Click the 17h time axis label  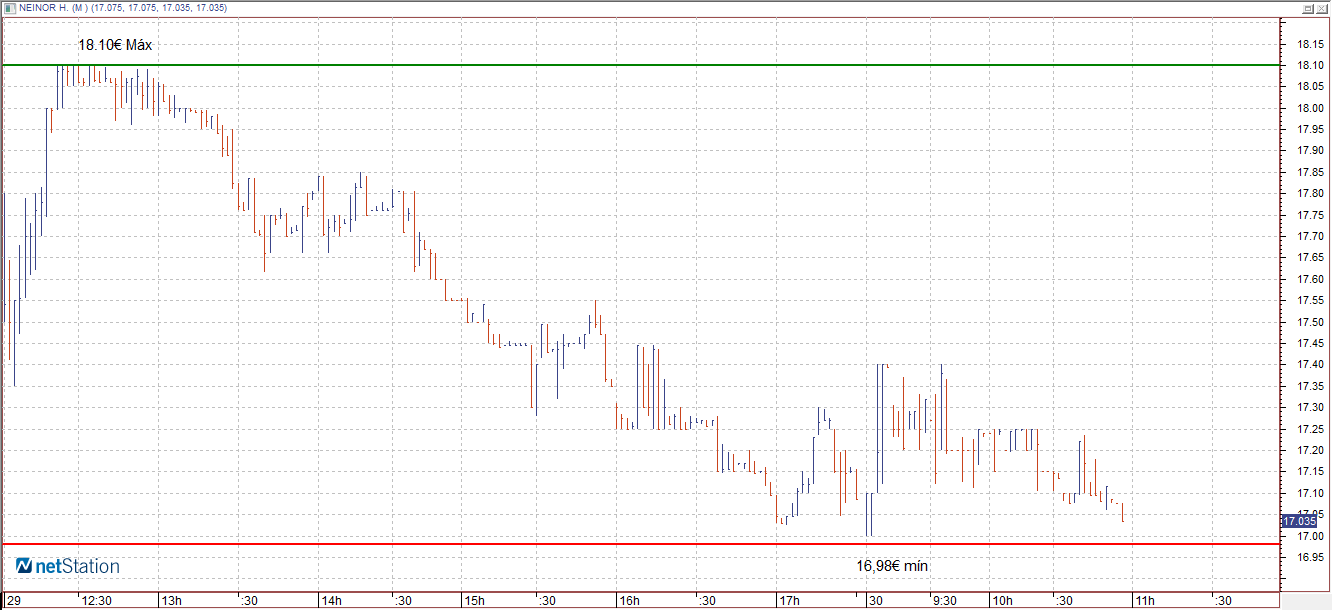point(789,601)
